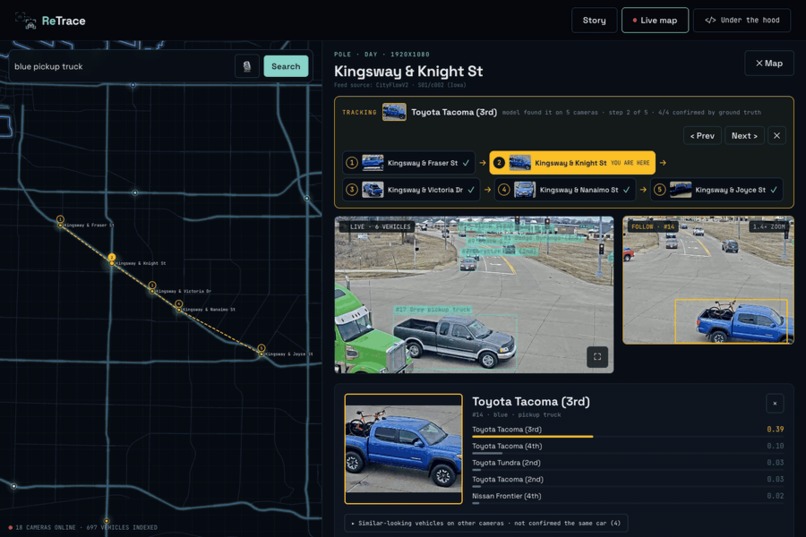The height and width of the screenshot is (537, 806).
Task: Click the #17 grey pickup truck detection label
Action: pyautogui.click(x=432, y=309)
